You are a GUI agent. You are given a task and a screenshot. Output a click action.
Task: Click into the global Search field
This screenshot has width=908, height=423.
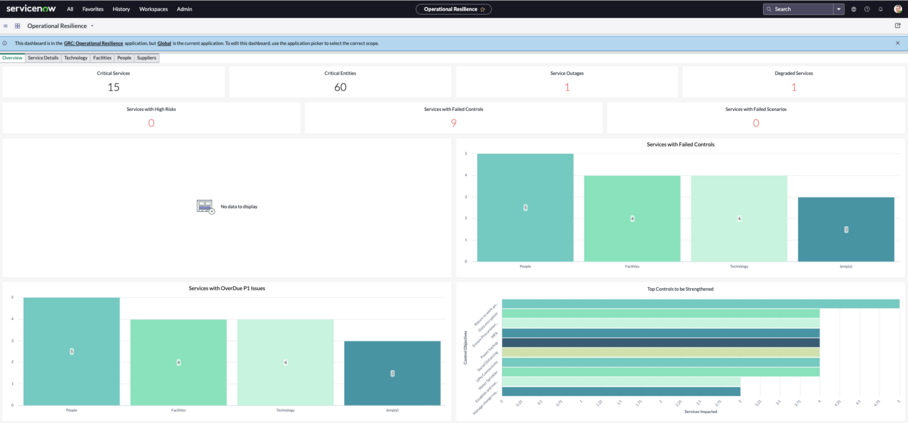click(x=799, y=9)
